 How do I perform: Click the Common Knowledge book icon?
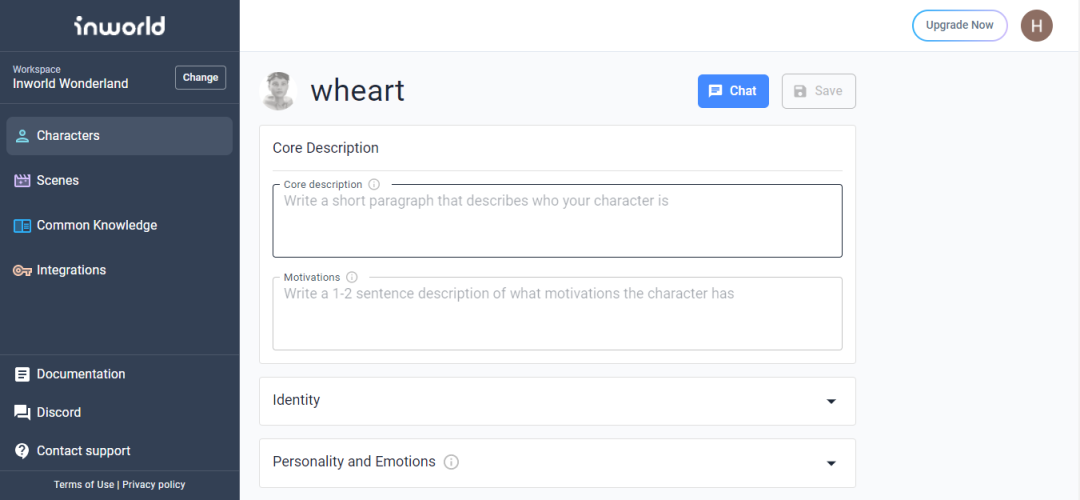(22, 226)
